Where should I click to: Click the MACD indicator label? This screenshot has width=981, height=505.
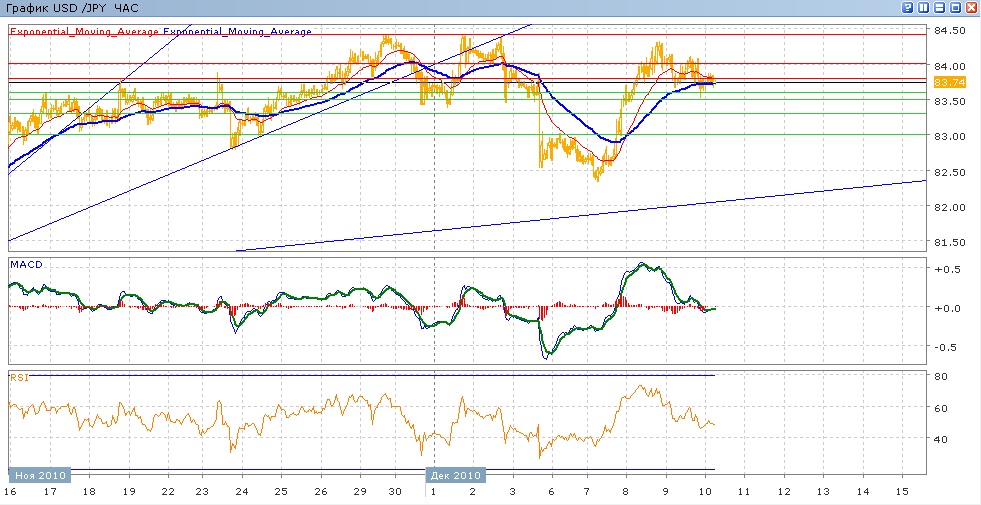coord(25,264)
